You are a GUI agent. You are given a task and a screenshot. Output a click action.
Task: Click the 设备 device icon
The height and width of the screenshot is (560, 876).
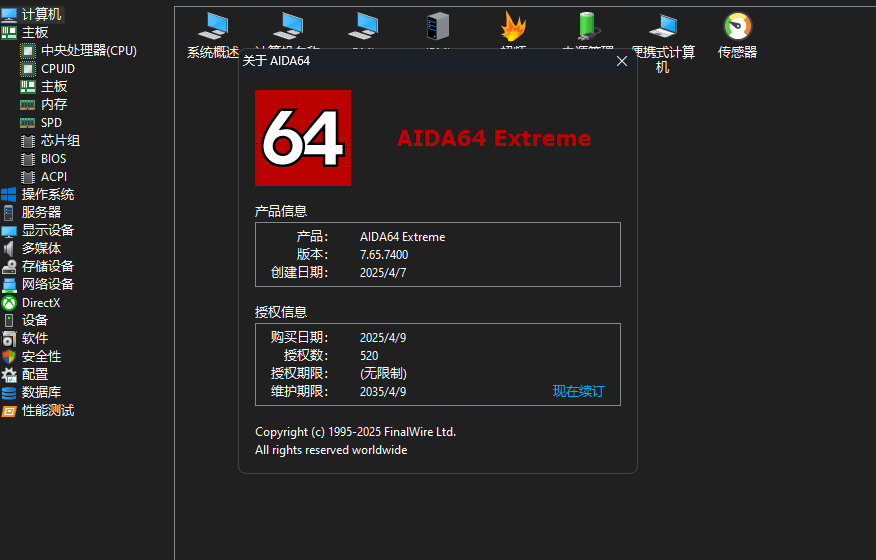8,320
